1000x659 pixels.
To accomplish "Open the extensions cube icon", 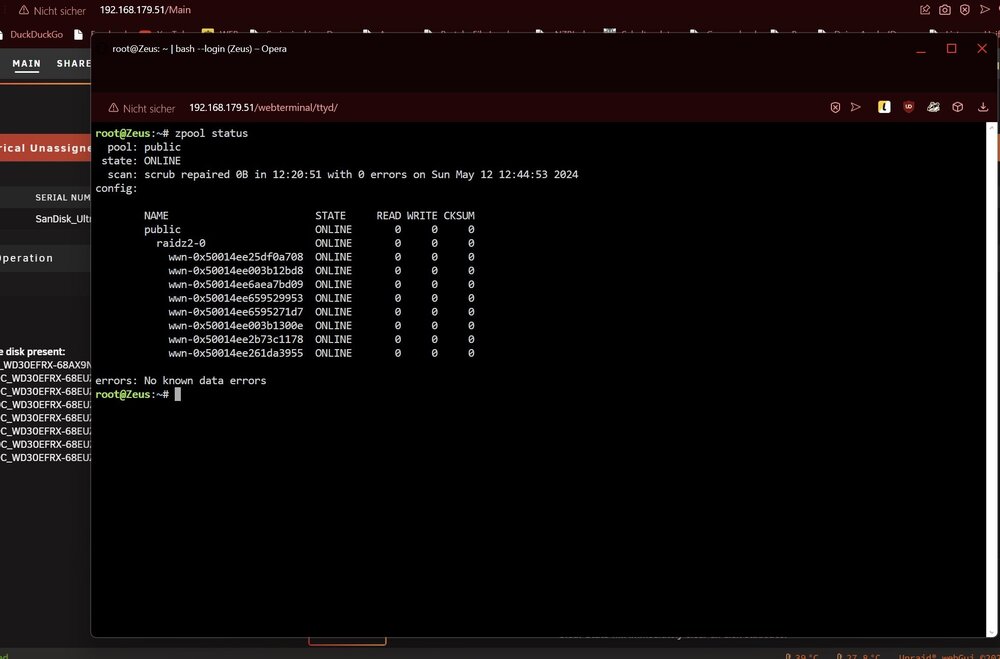I will tap(957, 107).
